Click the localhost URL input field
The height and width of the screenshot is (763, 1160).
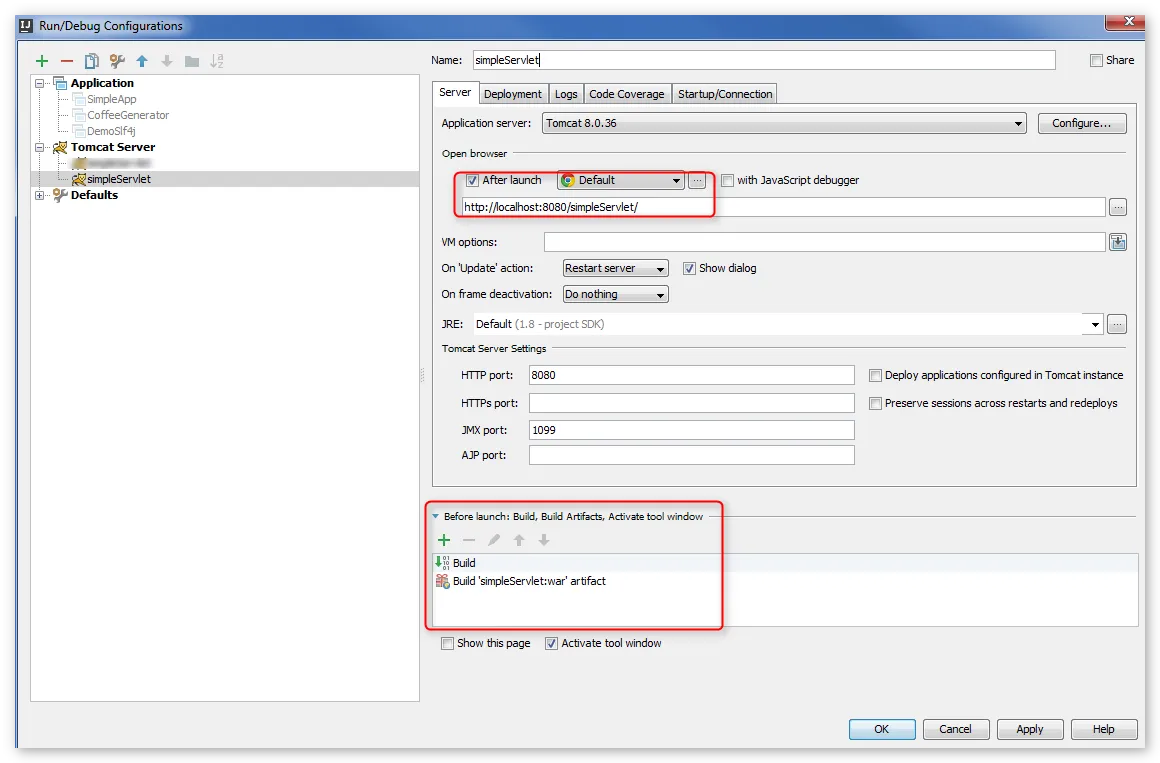pos(783,207)
